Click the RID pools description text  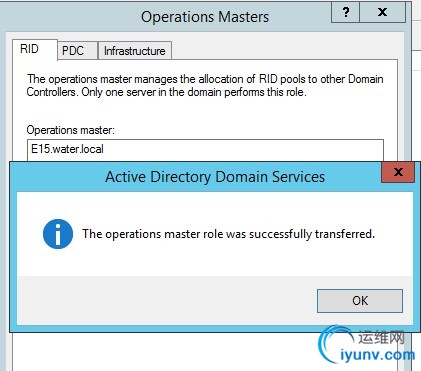point(205,85)
